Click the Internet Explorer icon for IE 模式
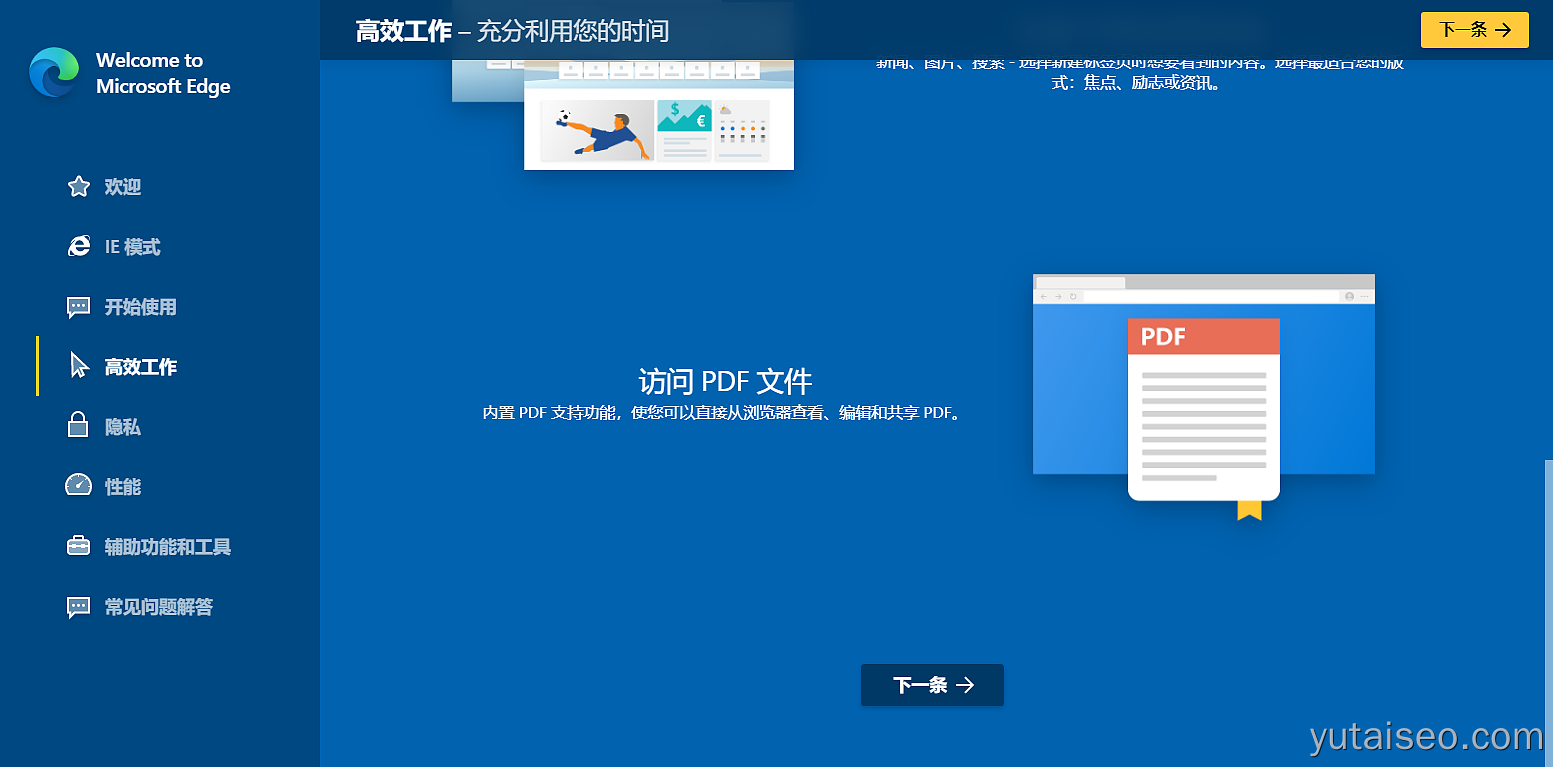This screenshot has height=767, width=1553. pyautogui.click(x=78, y=247)
